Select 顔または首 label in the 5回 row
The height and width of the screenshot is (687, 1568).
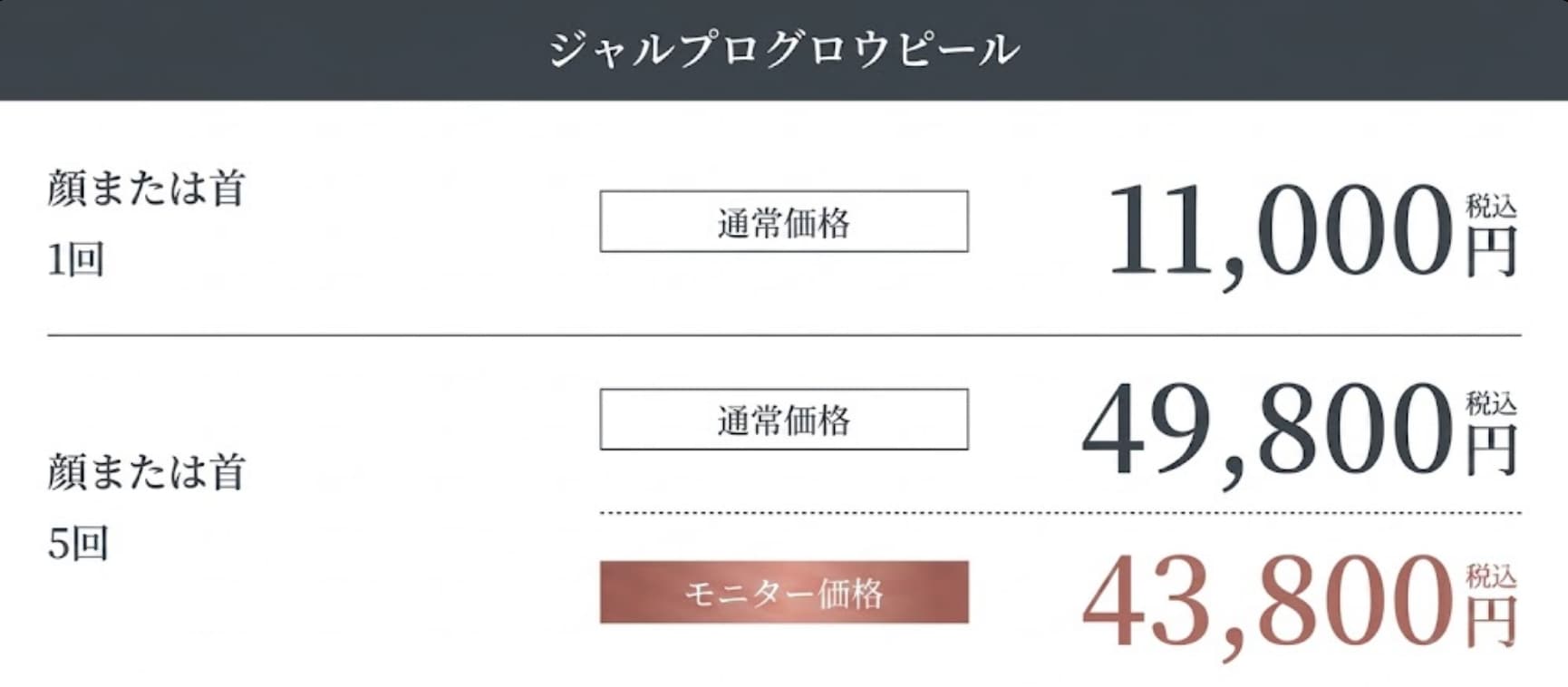point(146,472)
